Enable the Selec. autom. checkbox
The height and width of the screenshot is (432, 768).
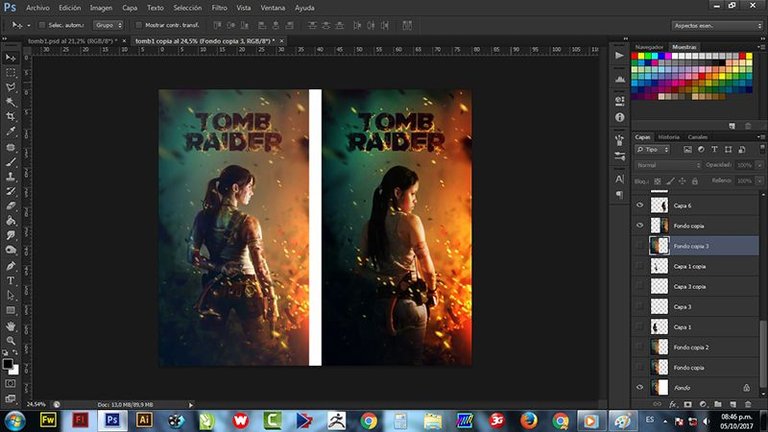point(42,25)
